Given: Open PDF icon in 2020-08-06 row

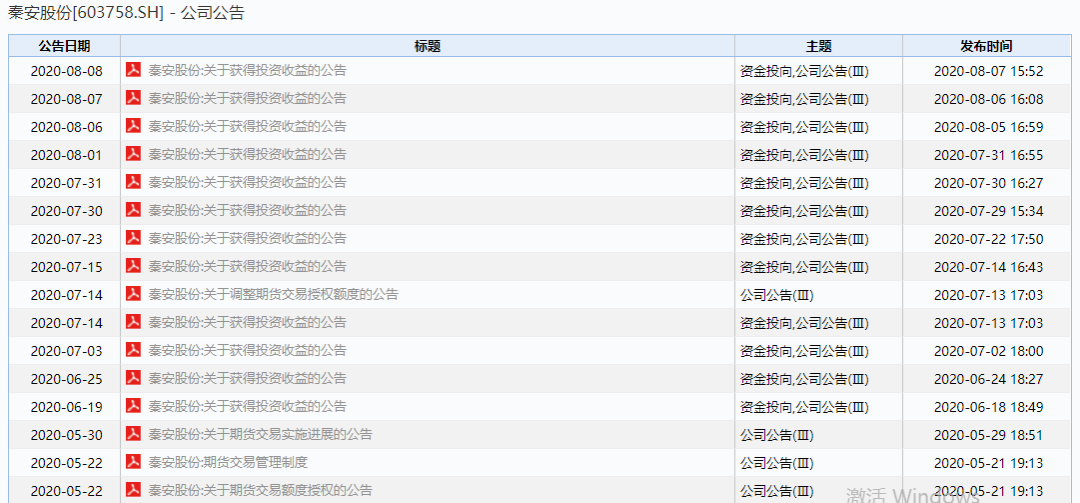Looking at the screenshot, I should click(132, 126).
